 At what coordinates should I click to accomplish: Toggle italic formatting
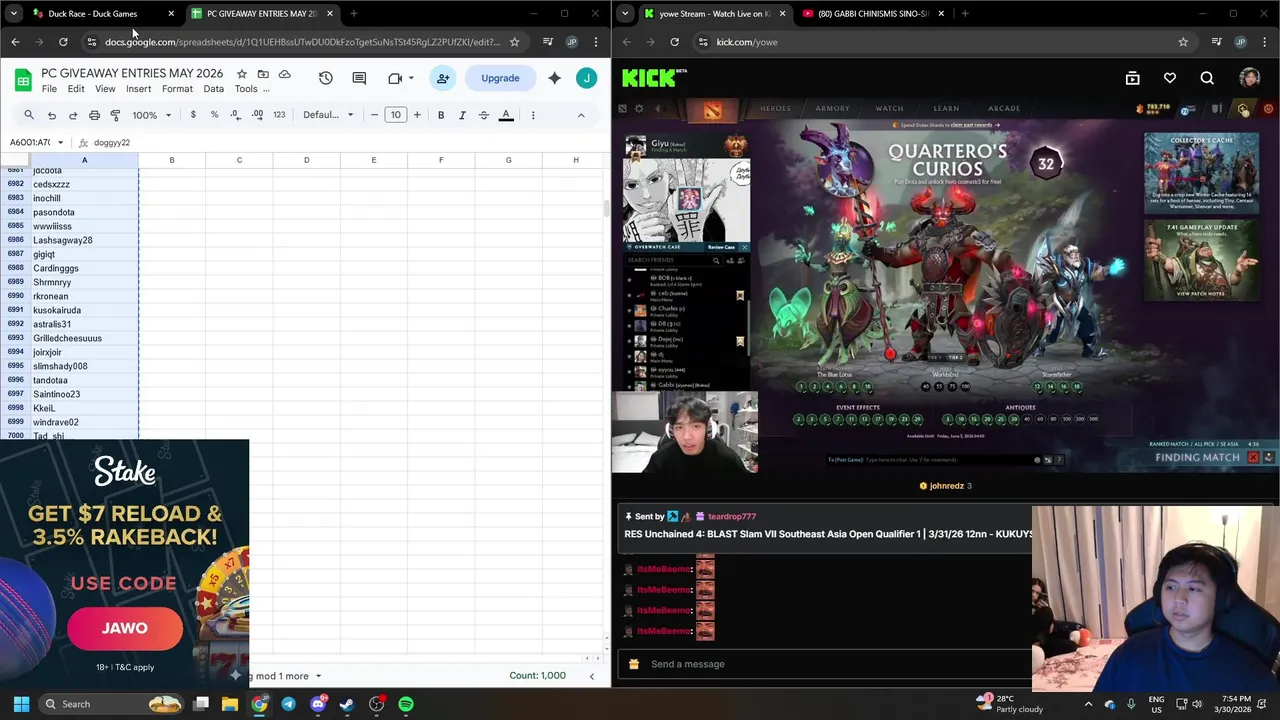click(x=462, y=115)
